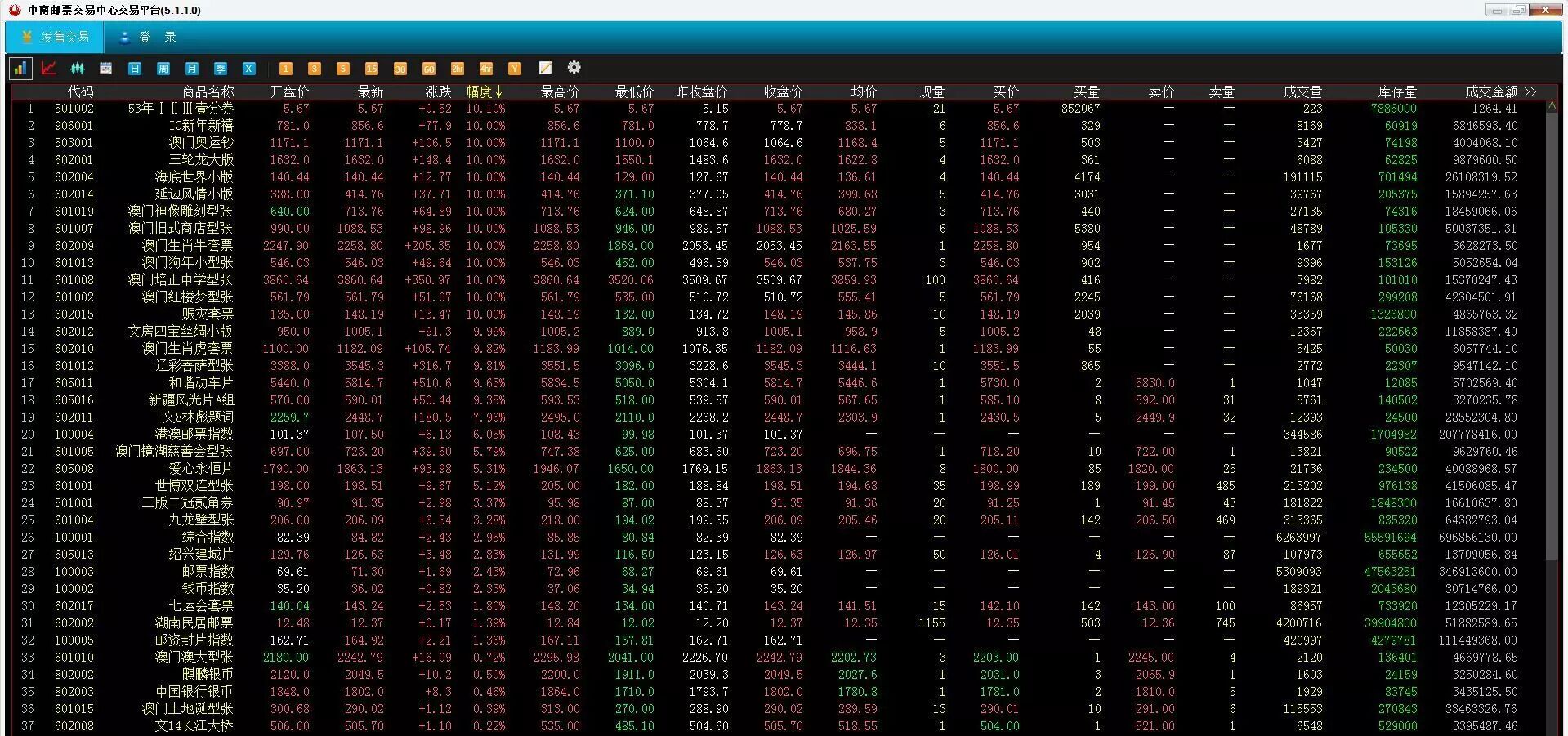Viewport: 1568px width, 736px height.
Task: Expand more columns with the >> arrow
Action: (x=1530, y=91)
